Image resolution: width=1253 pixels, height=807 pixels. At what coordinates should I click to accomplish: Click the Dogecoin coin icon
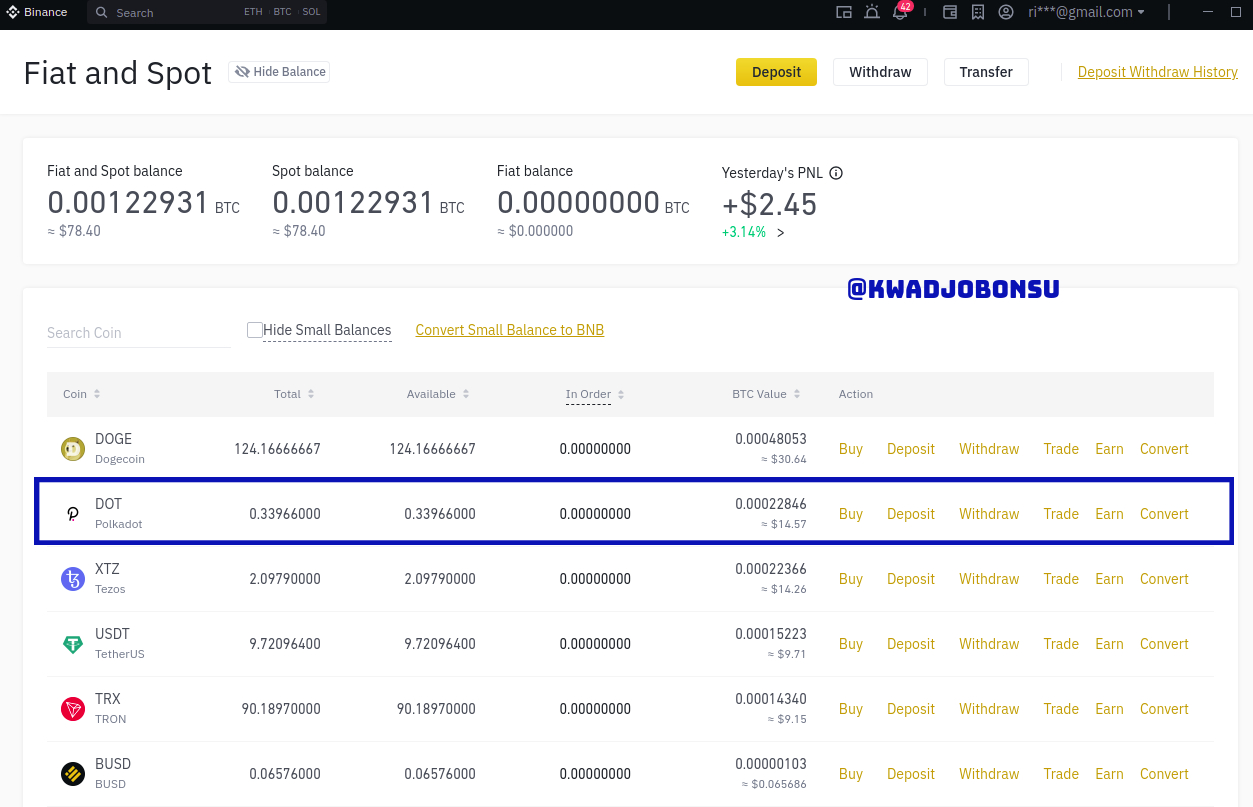pyautogui.click(x=73, y=449)
